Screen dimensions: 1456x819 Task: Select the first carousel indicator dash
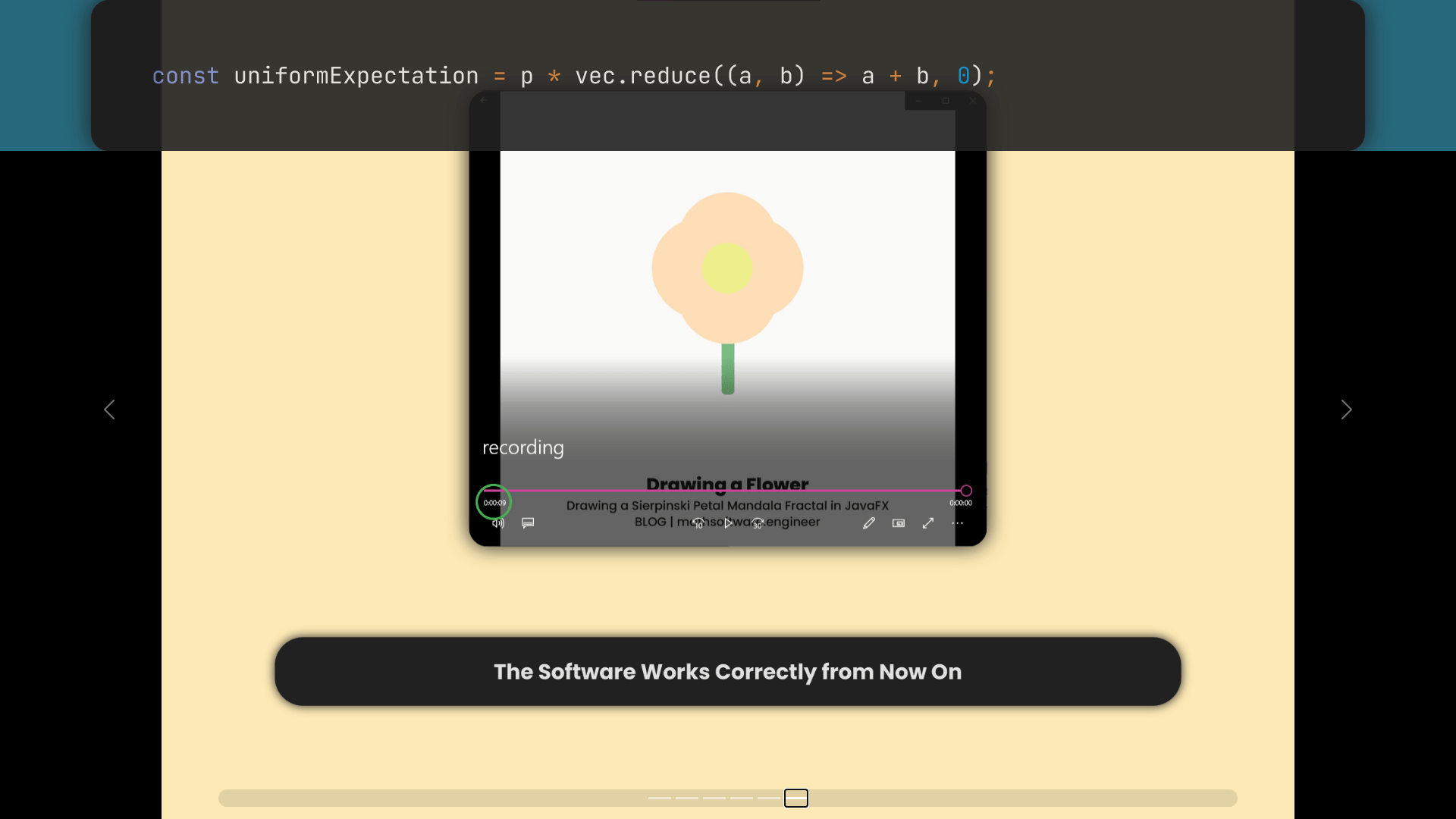[x=660, y=798]
